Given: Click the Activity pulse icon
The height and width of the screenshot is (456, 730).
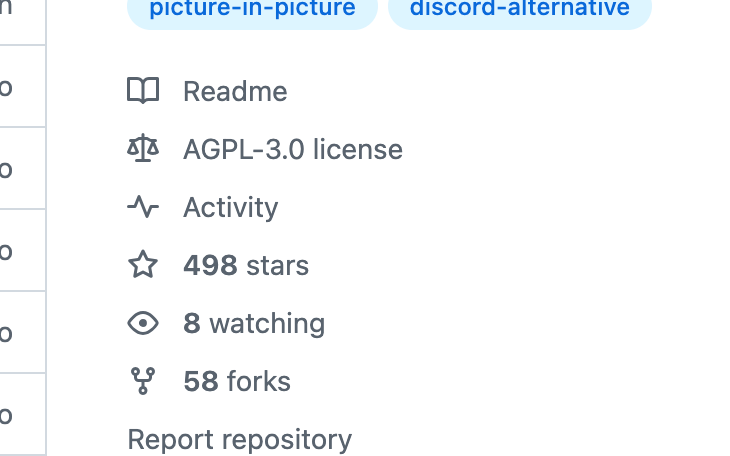Looking at the screenshot, I should click(x=143, y=207).
